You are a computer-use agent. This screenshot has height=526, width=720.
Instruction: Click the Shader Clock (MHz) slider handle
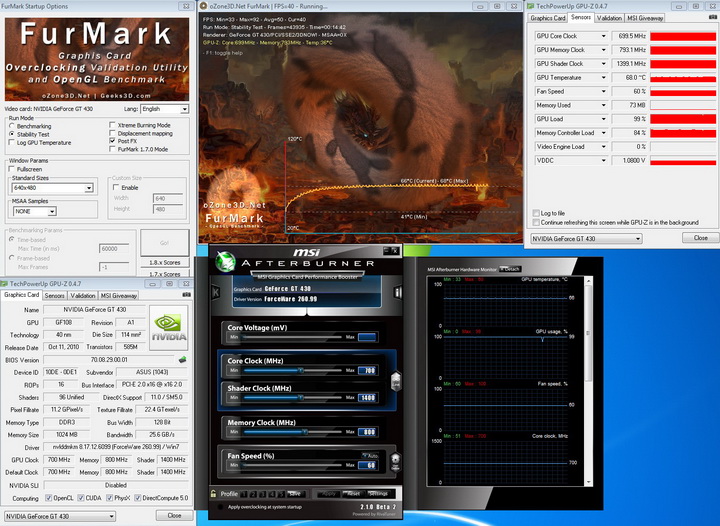click(x=301, y=397)
